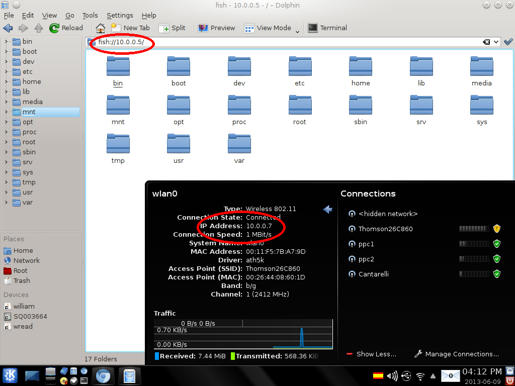Reload the current folder
Image resolution: width=515 pixels, height=386 pixels.
point(66,28)
